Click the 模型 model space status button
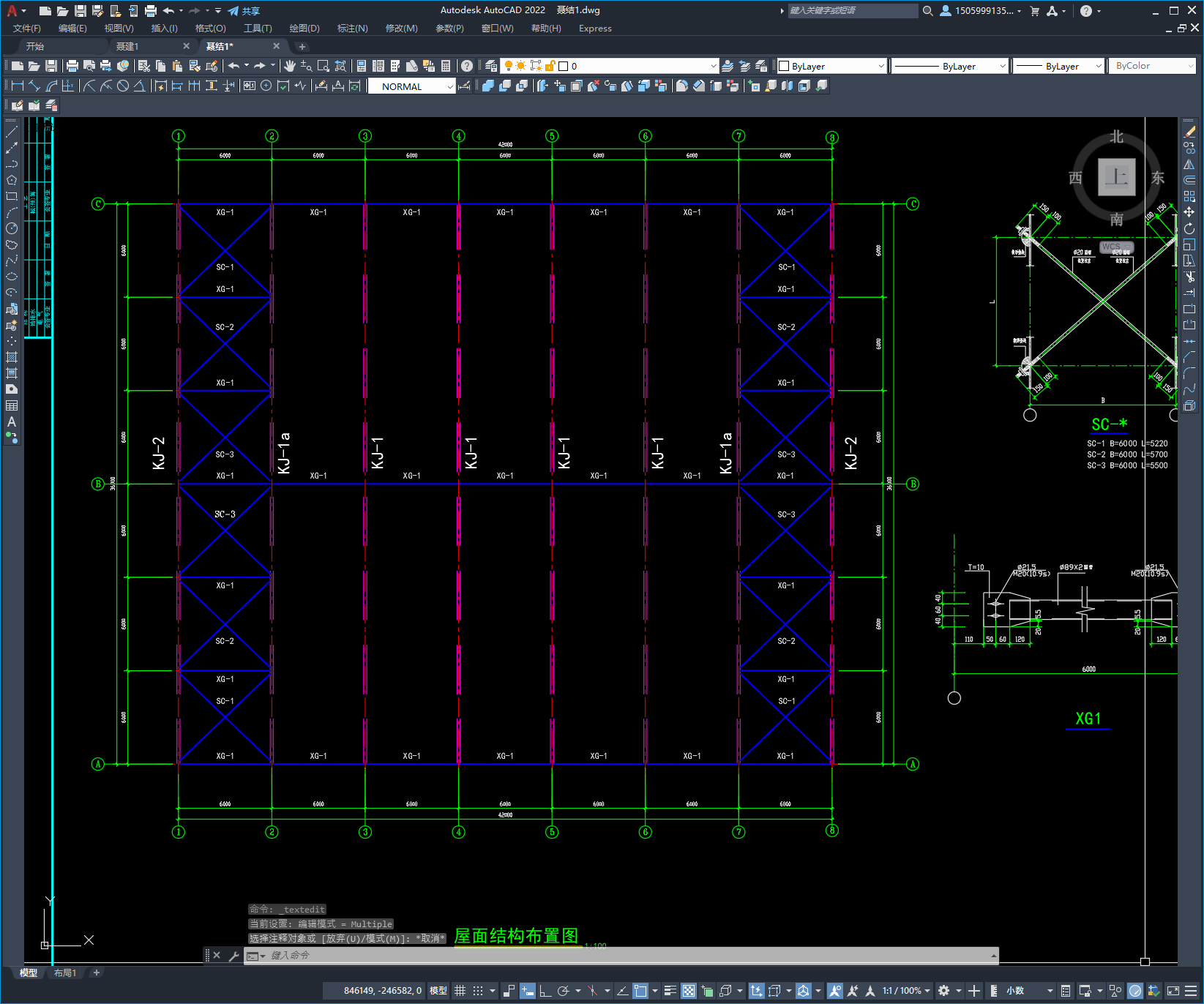This screenshot has height=1004, width=1204. (x=438, y=991)
